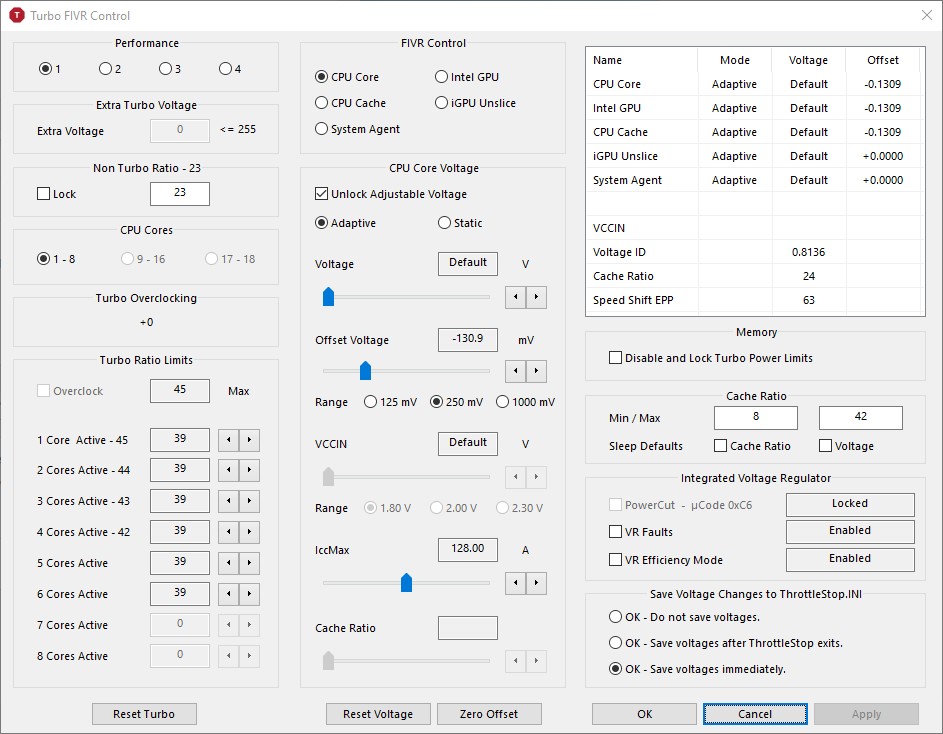The width and height of the screenshot is (943, 734).
Task: Increase the 5 Cores Active ratio arrow
Action: 249,563
